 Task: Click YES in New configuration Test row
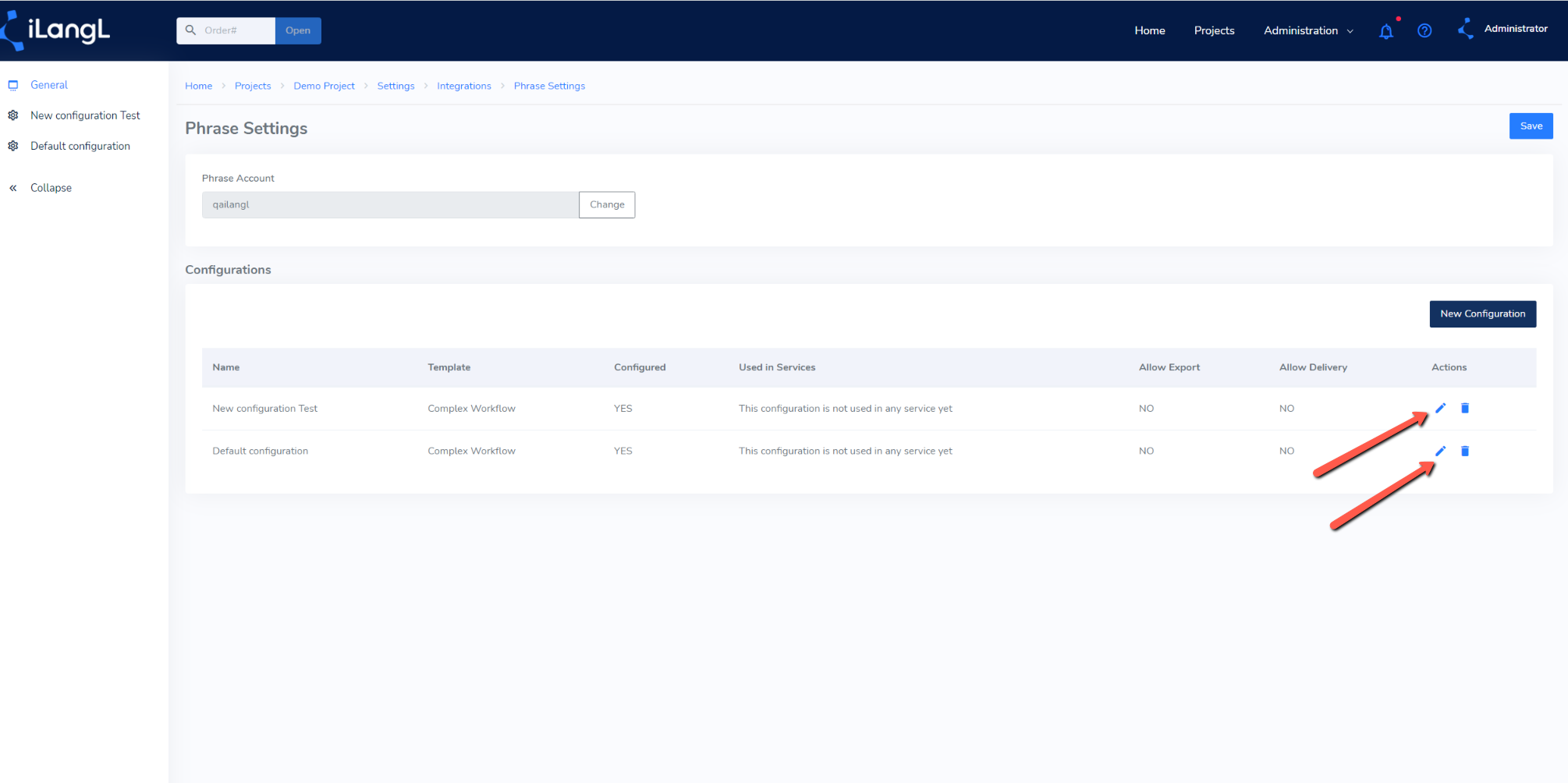tap(623, 409)
